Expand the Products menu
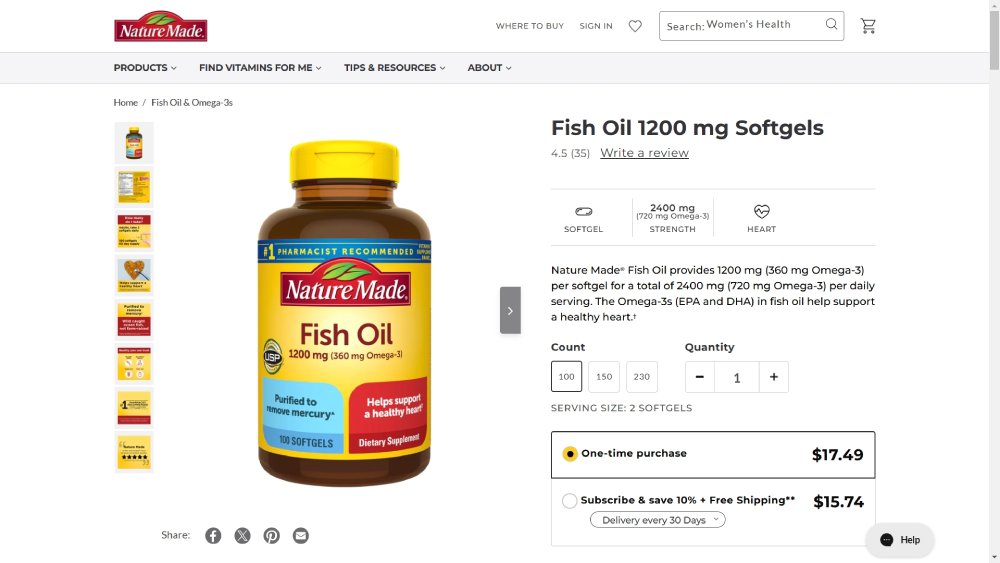 point(145,68)
